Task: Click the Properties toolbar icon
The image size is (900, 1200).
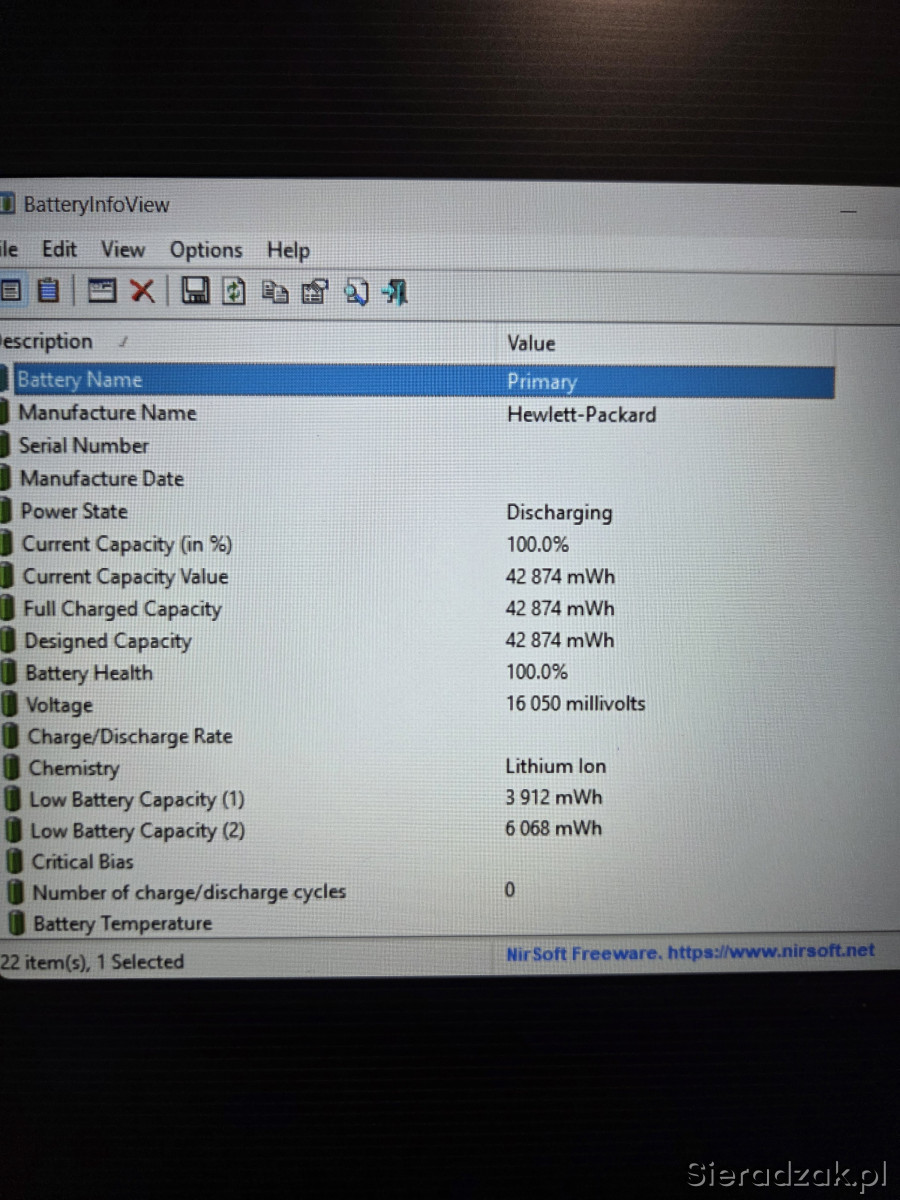Action: point(315,292)
